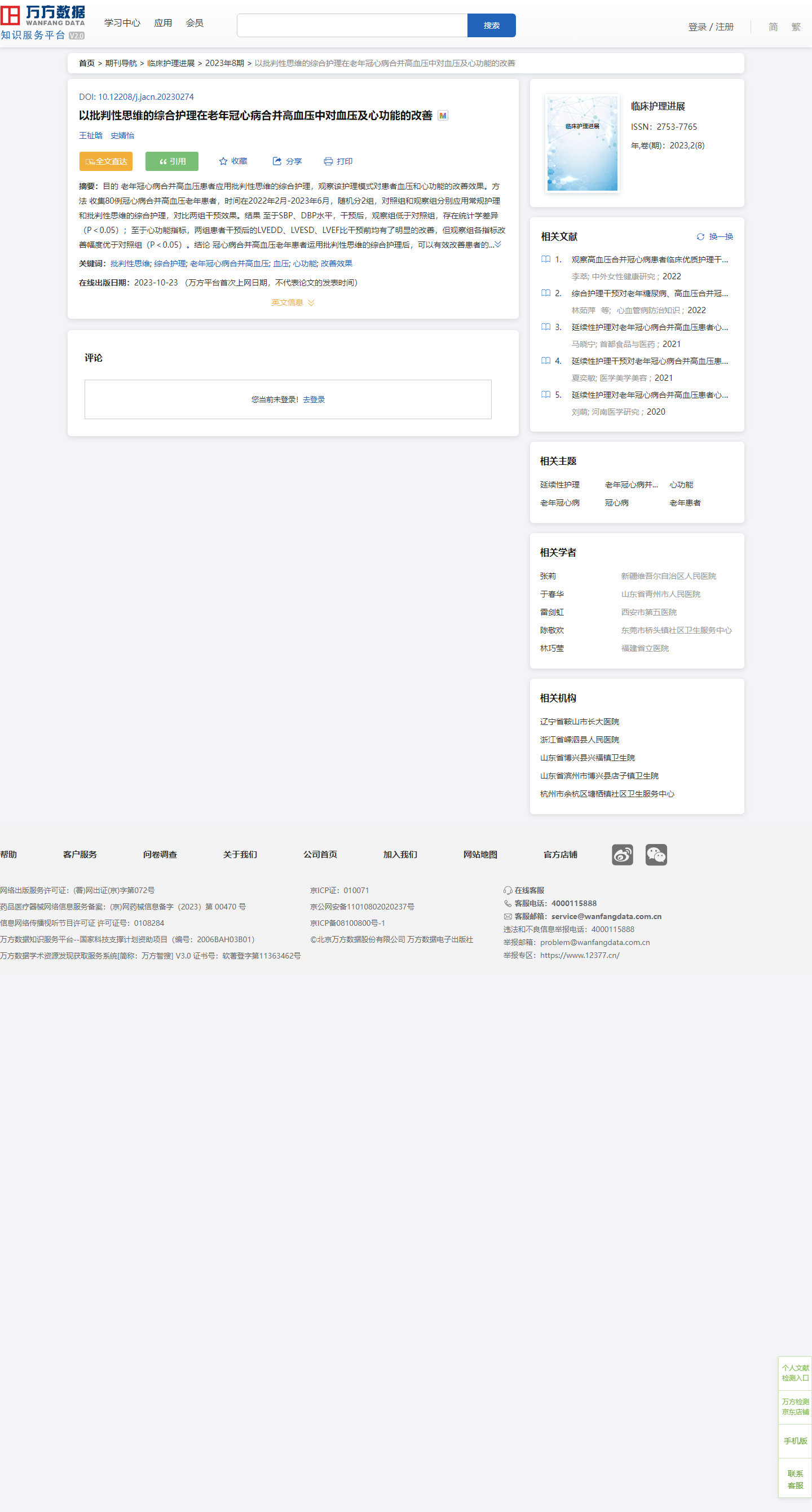Open the 学习中心 menu

[x=122, y=23]
